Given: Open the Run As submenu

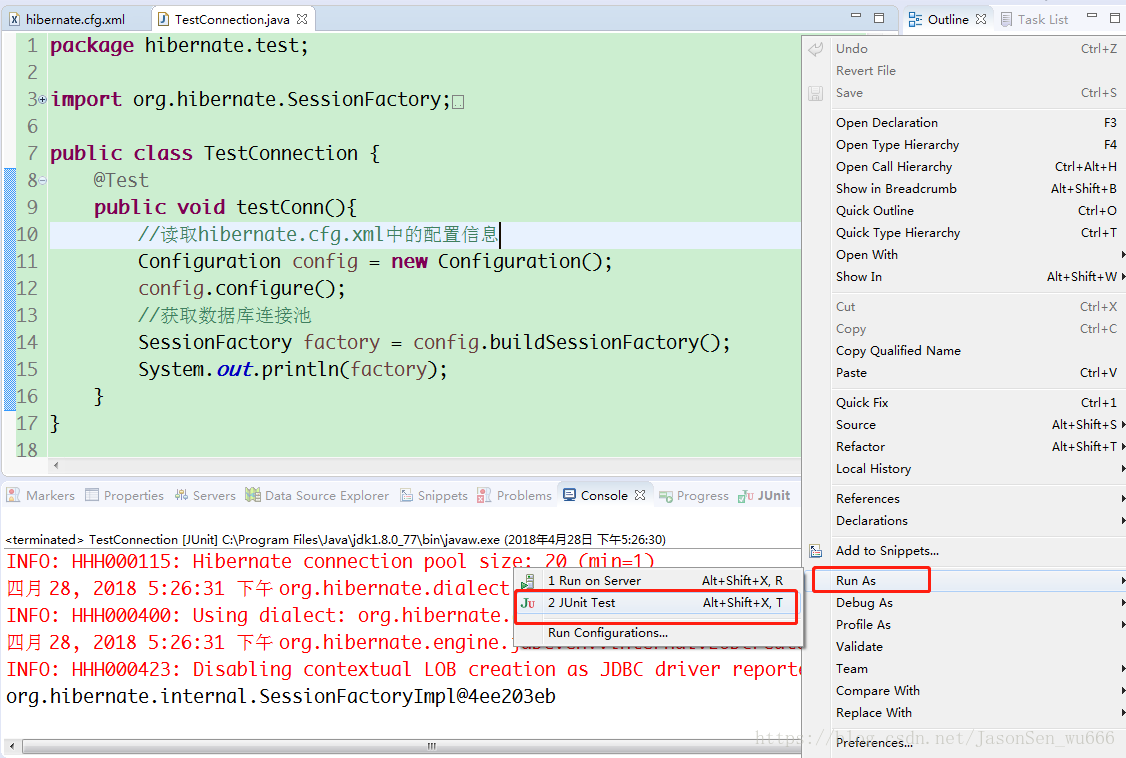Looking at the screenshot, I should pos(963,581).
